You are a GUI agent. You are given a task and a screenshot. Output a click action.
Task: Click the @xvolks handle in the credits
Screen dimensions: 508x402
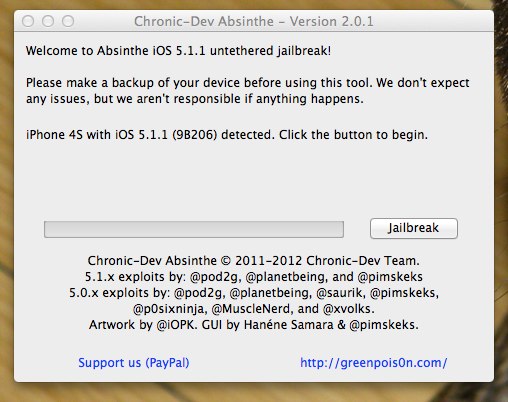click(349, 309)
